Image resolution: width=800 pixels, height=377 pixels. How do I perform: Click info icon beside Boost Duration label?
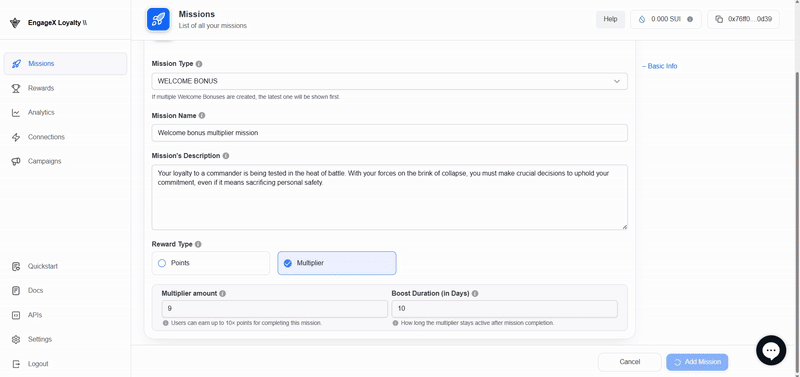475,294
